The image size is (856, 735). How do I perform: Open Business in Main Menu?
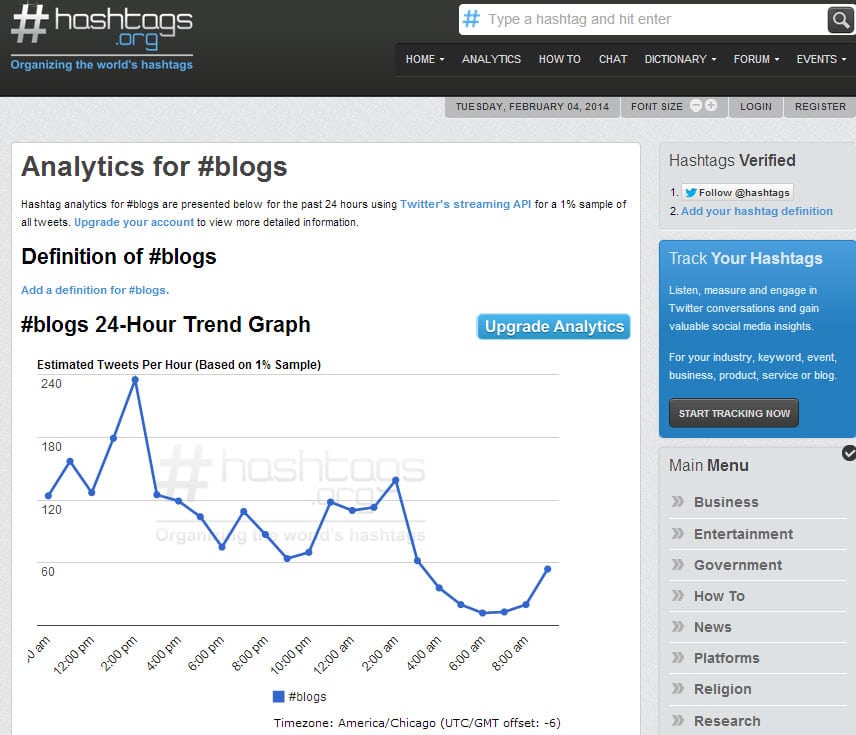[726, 502]
